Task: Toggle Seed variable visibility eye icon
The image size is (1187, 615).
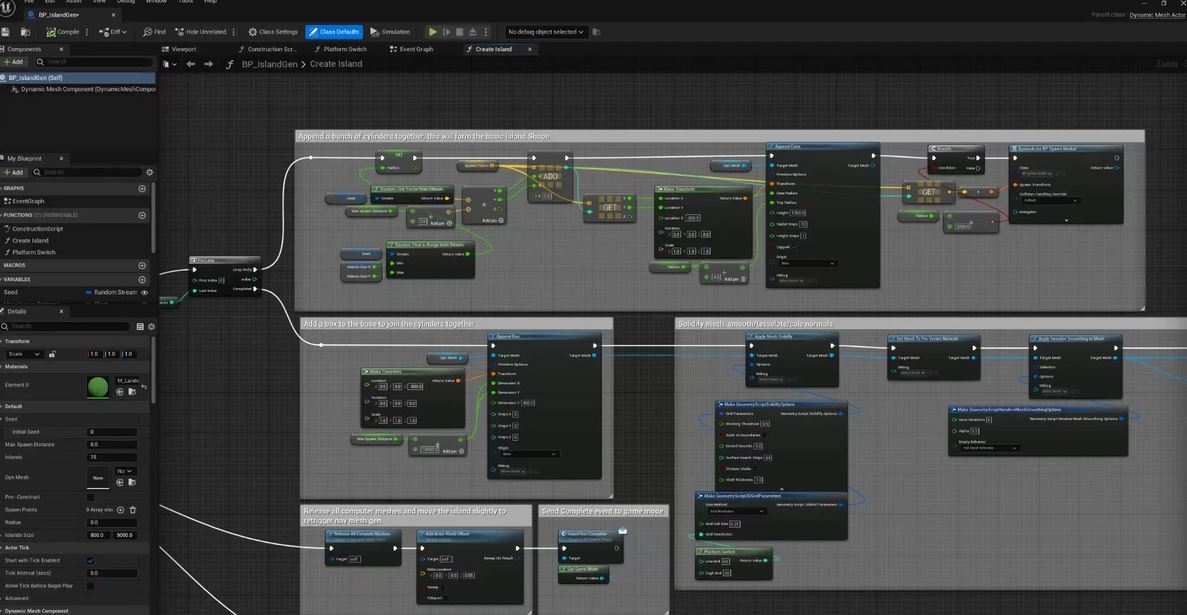Action: click(x=145, y=293)
